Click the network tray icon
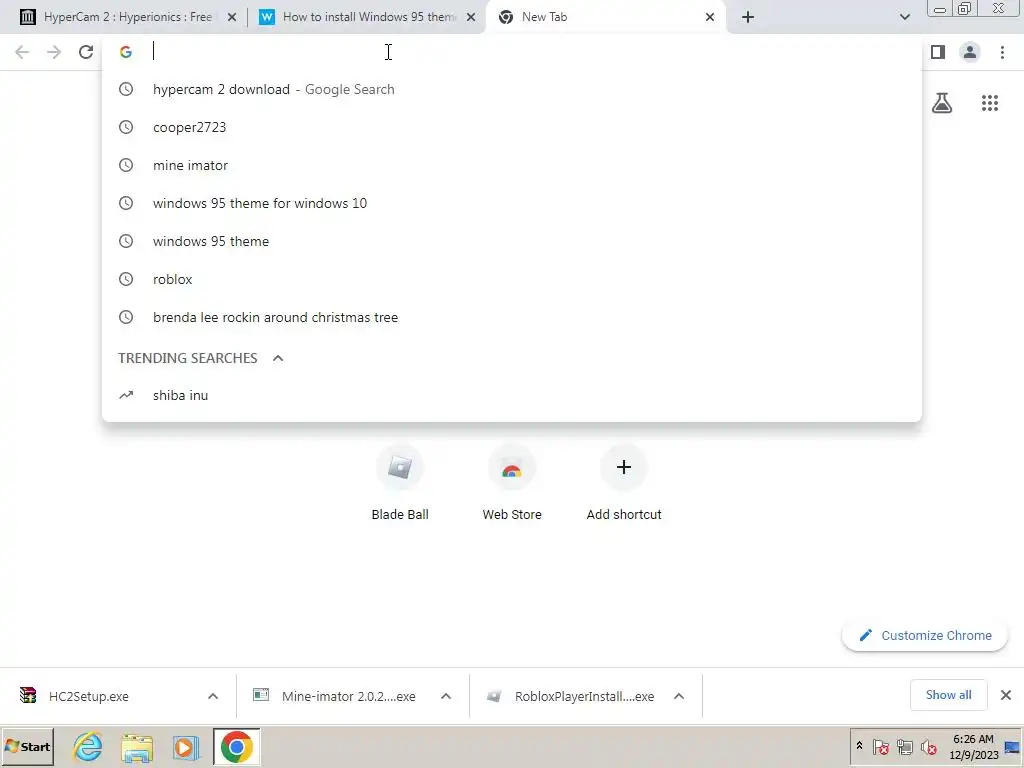Viewport: 1024px width, 768px height. pyautogui.click(x=904, y=746)
